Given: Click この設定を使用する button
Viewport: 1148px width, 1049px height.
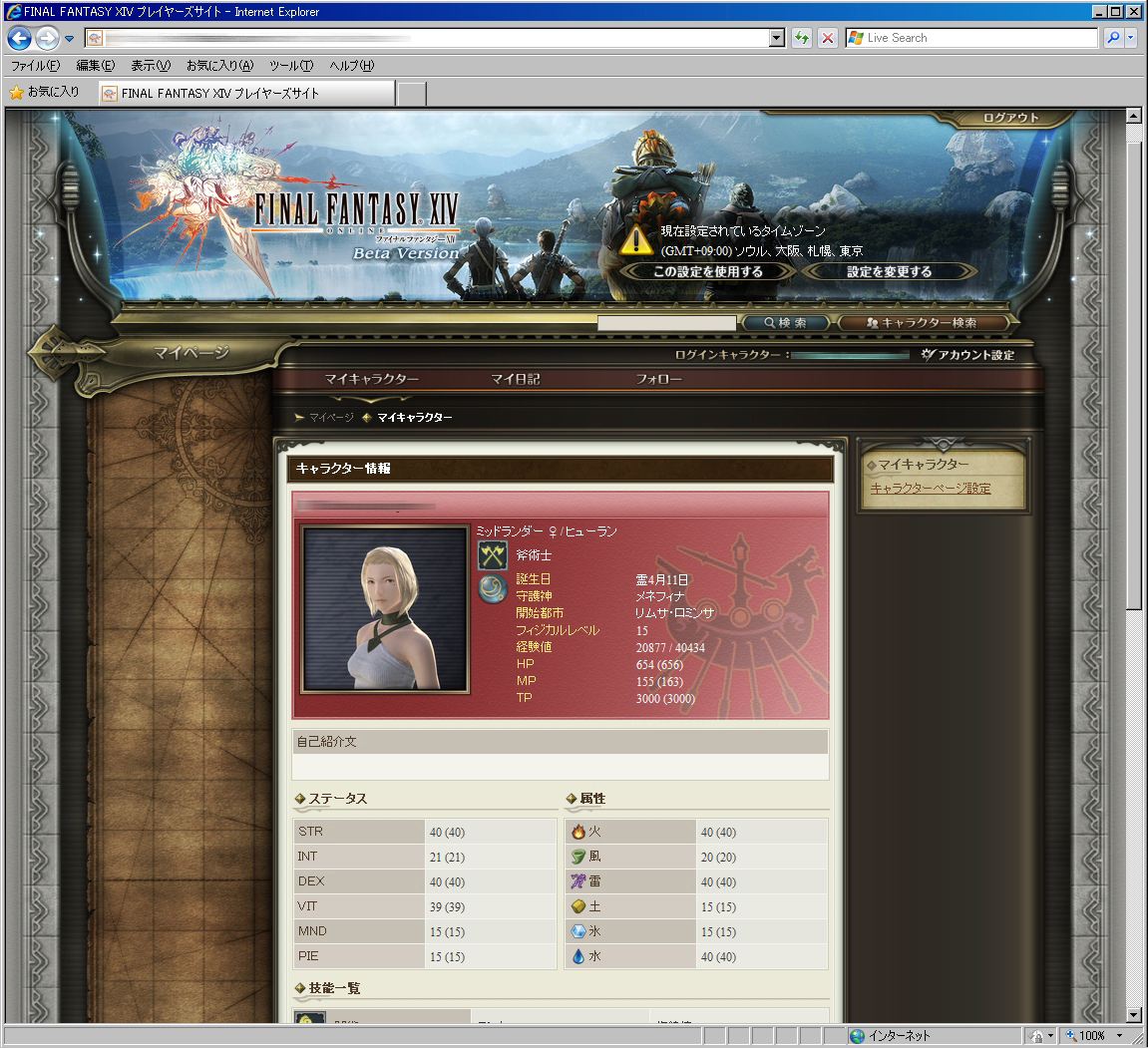Looking at the screenshot, I should (708, 271).
